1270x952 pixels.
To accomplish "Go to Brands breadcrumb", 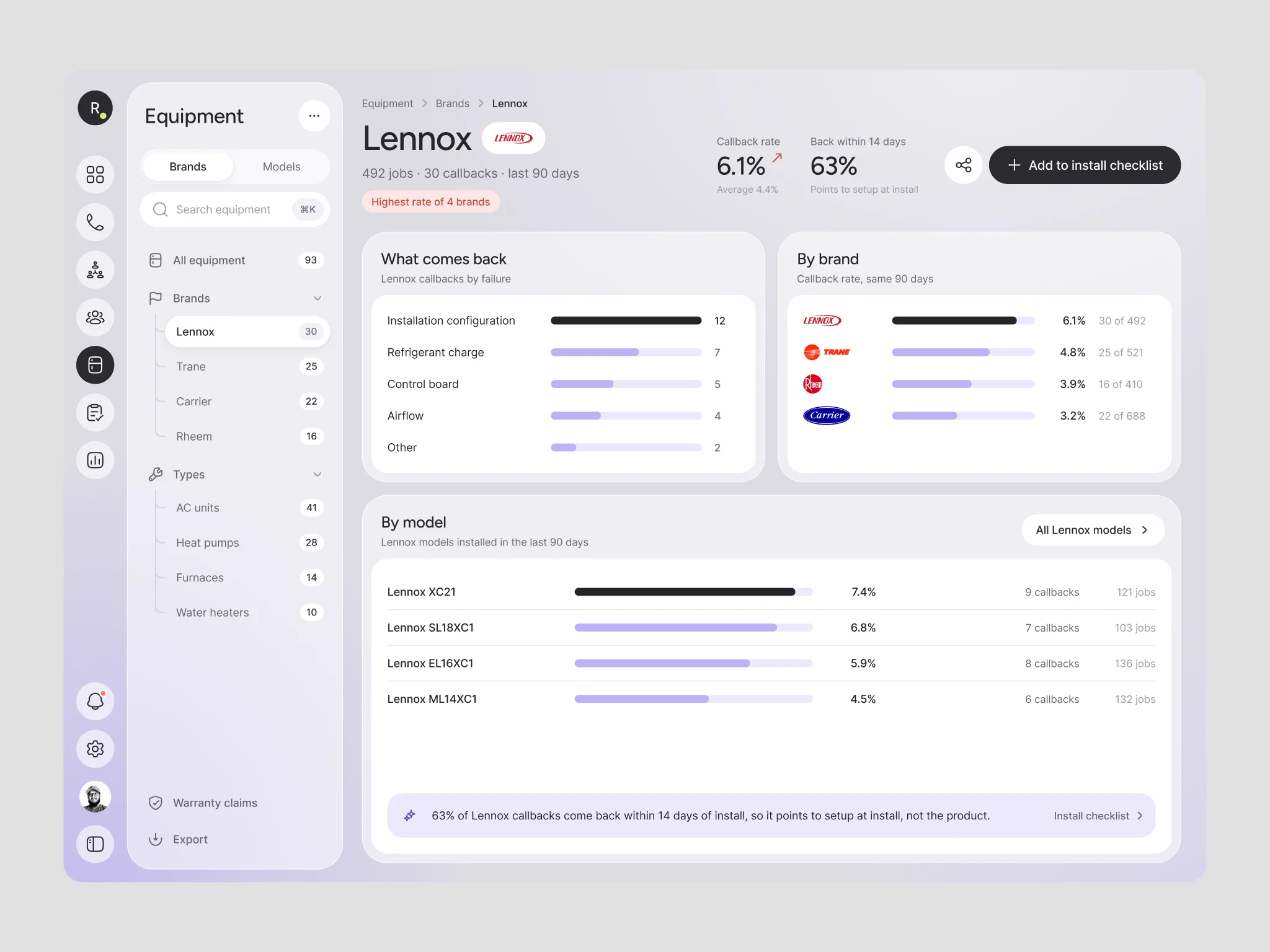I will pos(452,104).
